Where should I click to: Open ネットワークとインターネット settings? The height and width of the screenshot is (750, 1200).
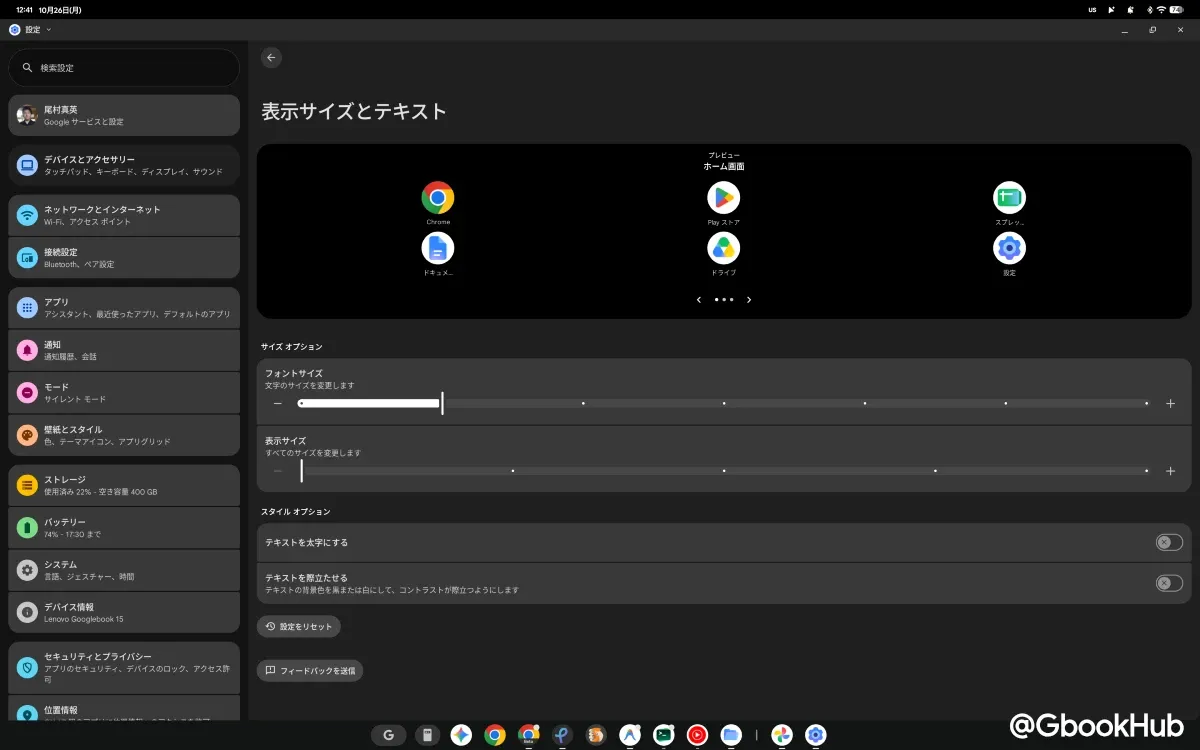(x=124, y=215)
